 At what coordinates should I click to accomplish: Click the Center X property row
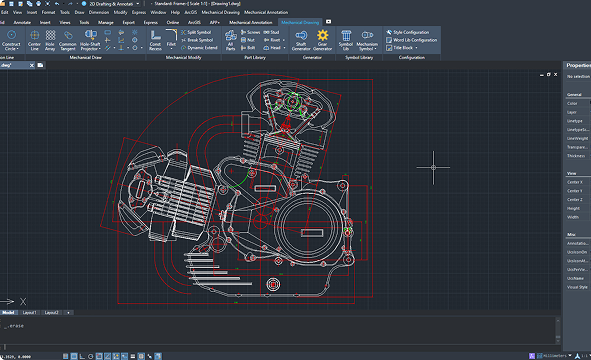pos(577,182)
